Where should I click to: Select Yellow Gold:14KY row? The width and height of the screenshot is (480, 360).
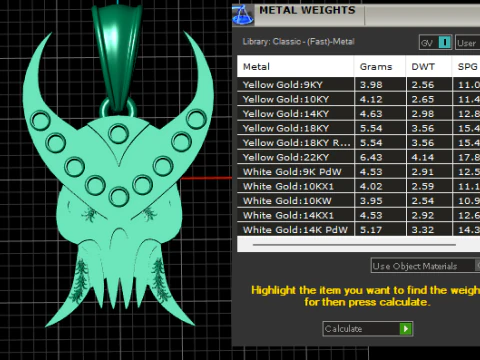(x=359, y=114)
